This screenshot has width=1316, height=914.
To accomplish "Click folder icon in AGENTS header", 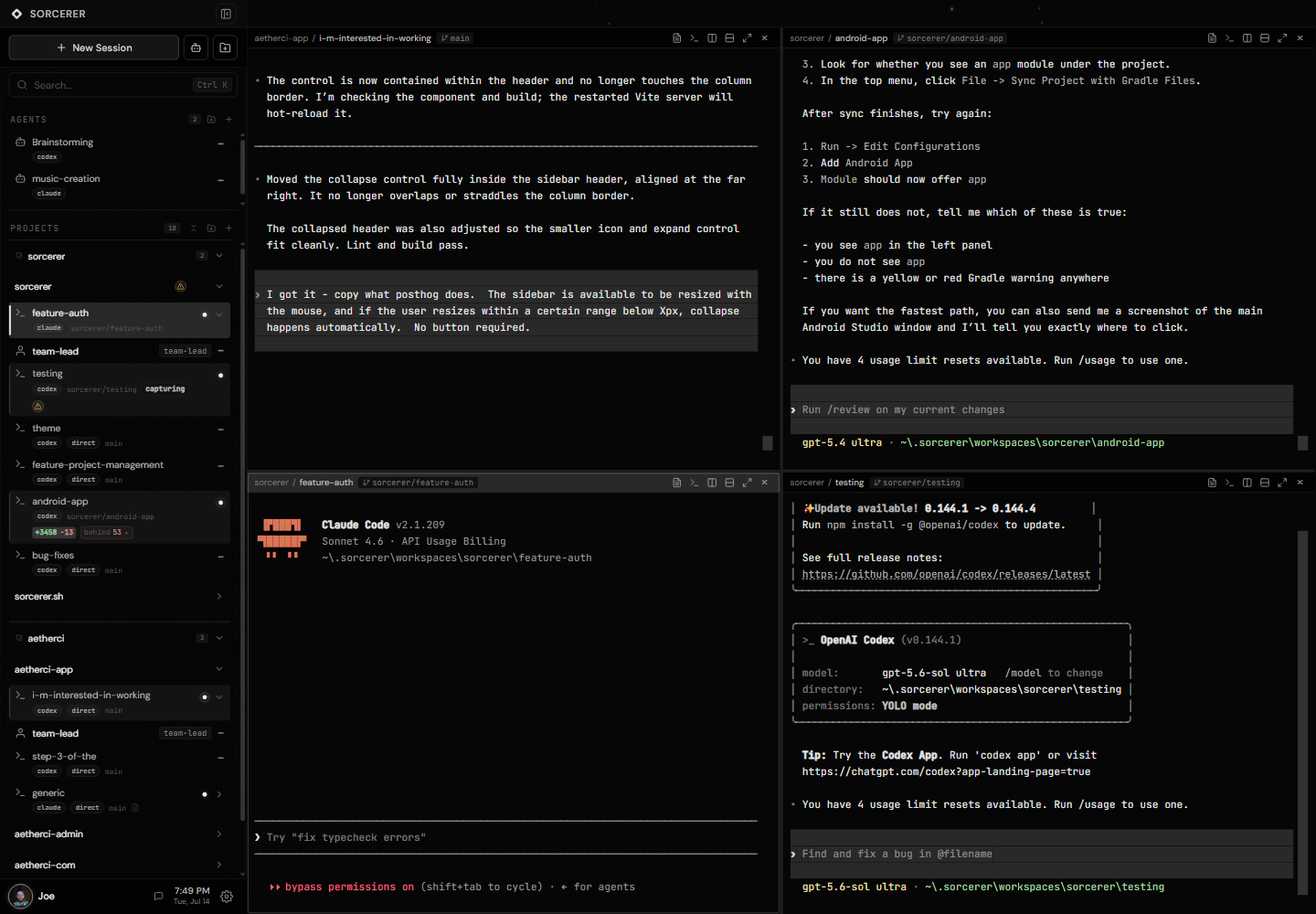I will (211, 120).
